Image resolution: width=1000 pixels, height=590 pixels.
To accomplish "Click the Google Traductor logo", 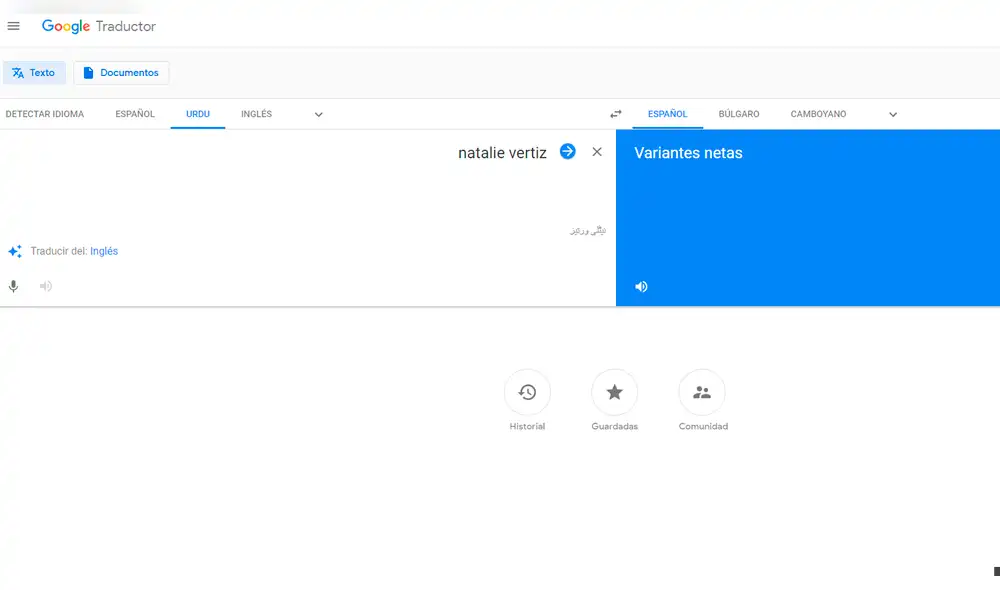I will pos(99,26).
